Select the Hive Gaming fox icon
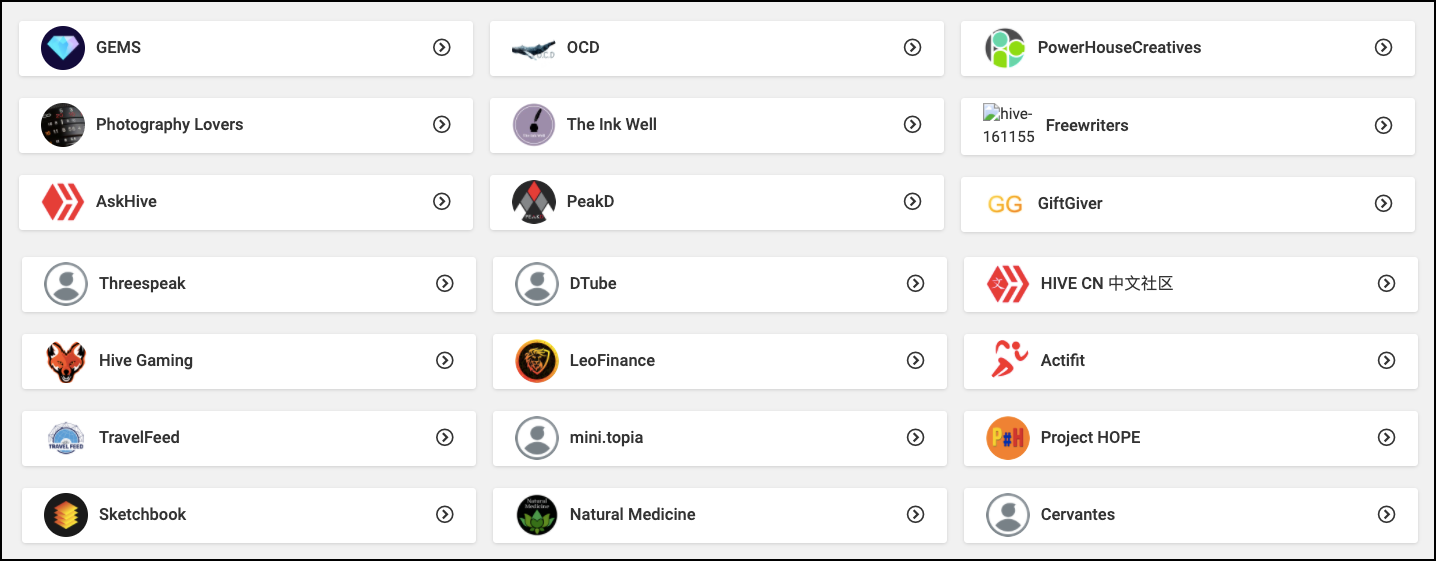Image resolution: width=1436 pixels, height=561 pixels. coord(66,361)
